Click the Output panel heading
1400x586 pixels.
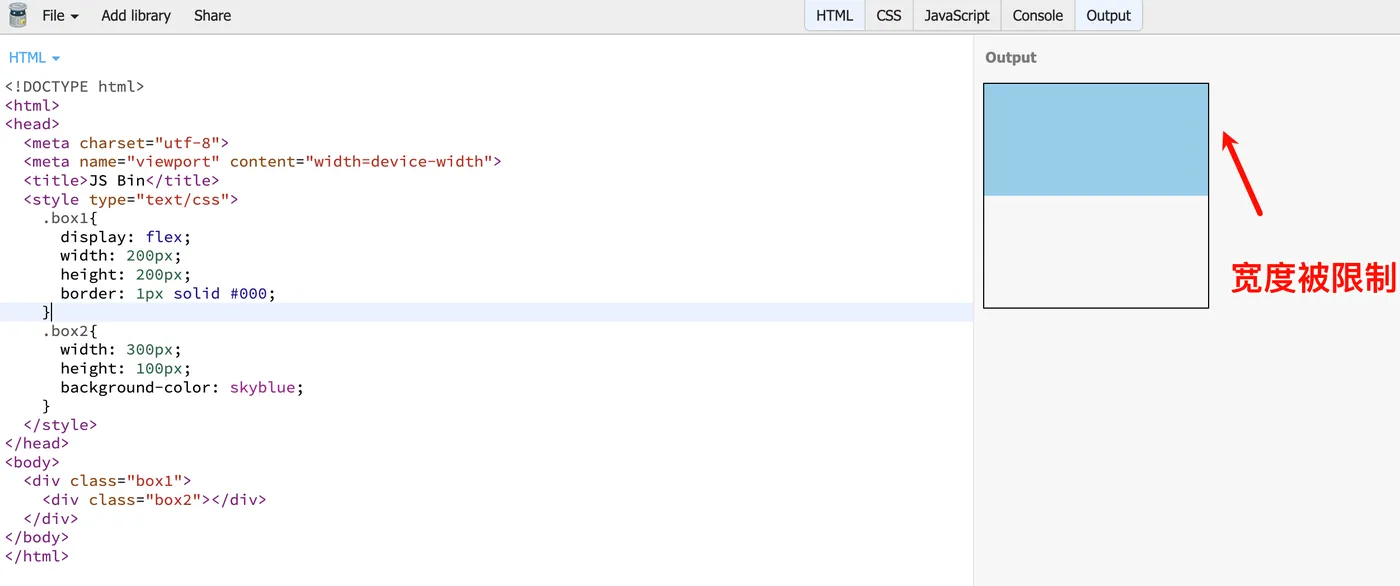tap(1011, 58)
